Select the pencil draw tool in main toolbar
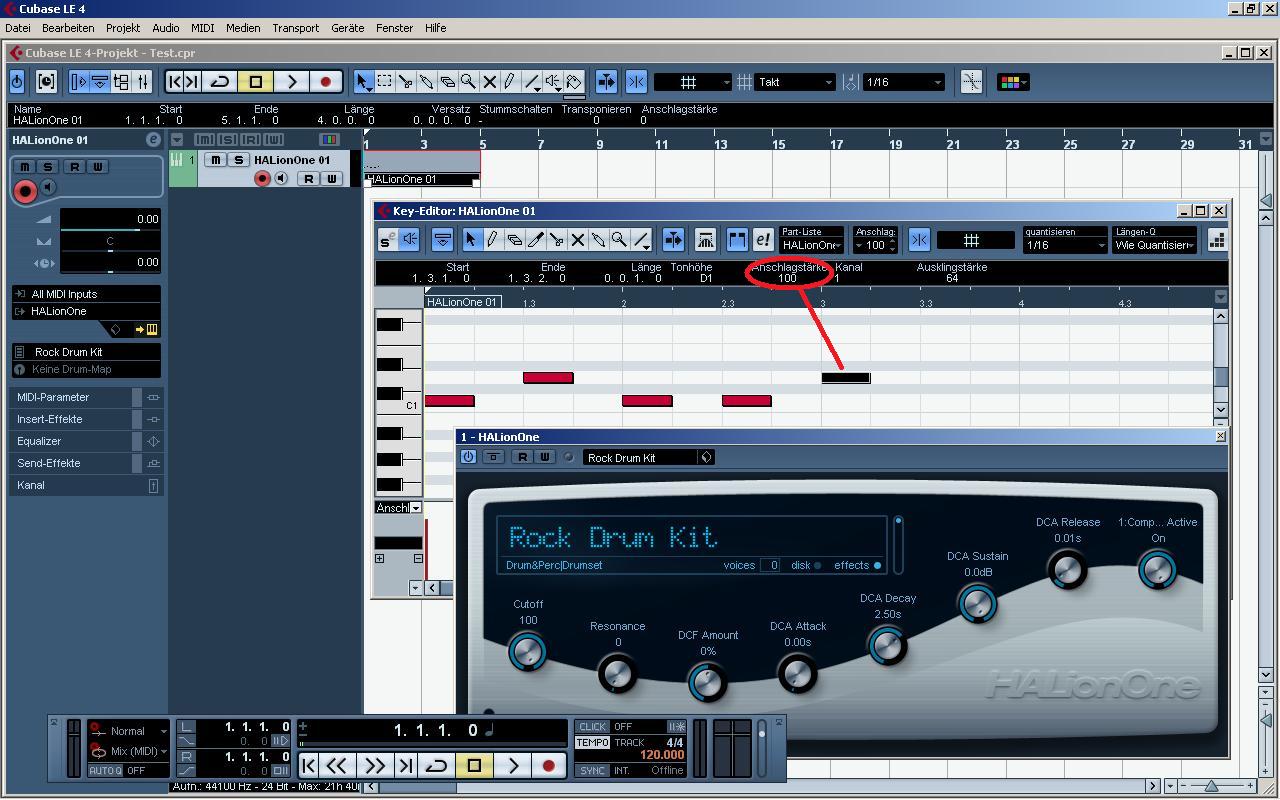Screen dimensions: 1280x800 point(510,82)
